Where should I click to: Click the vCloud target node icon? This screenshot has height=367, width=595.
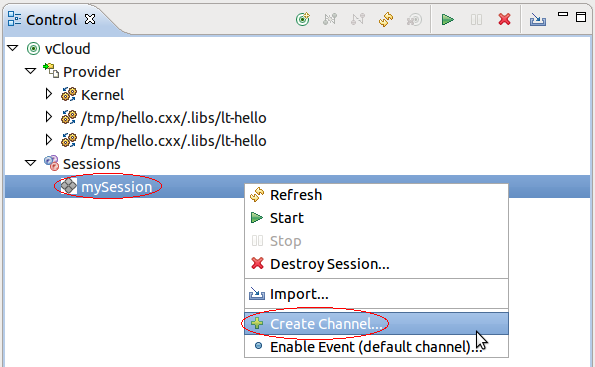(x=33, y=49)
